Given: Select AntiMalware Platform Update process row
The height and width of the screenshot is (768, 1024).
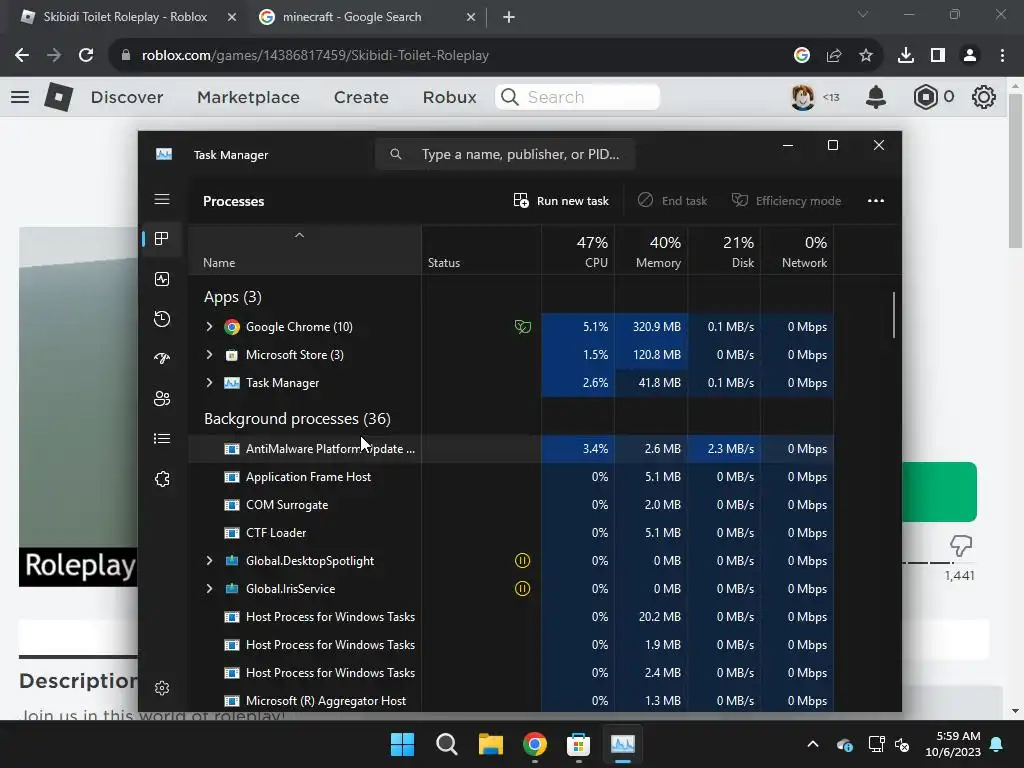Looking at the screenshot, I should click(511, 449).
